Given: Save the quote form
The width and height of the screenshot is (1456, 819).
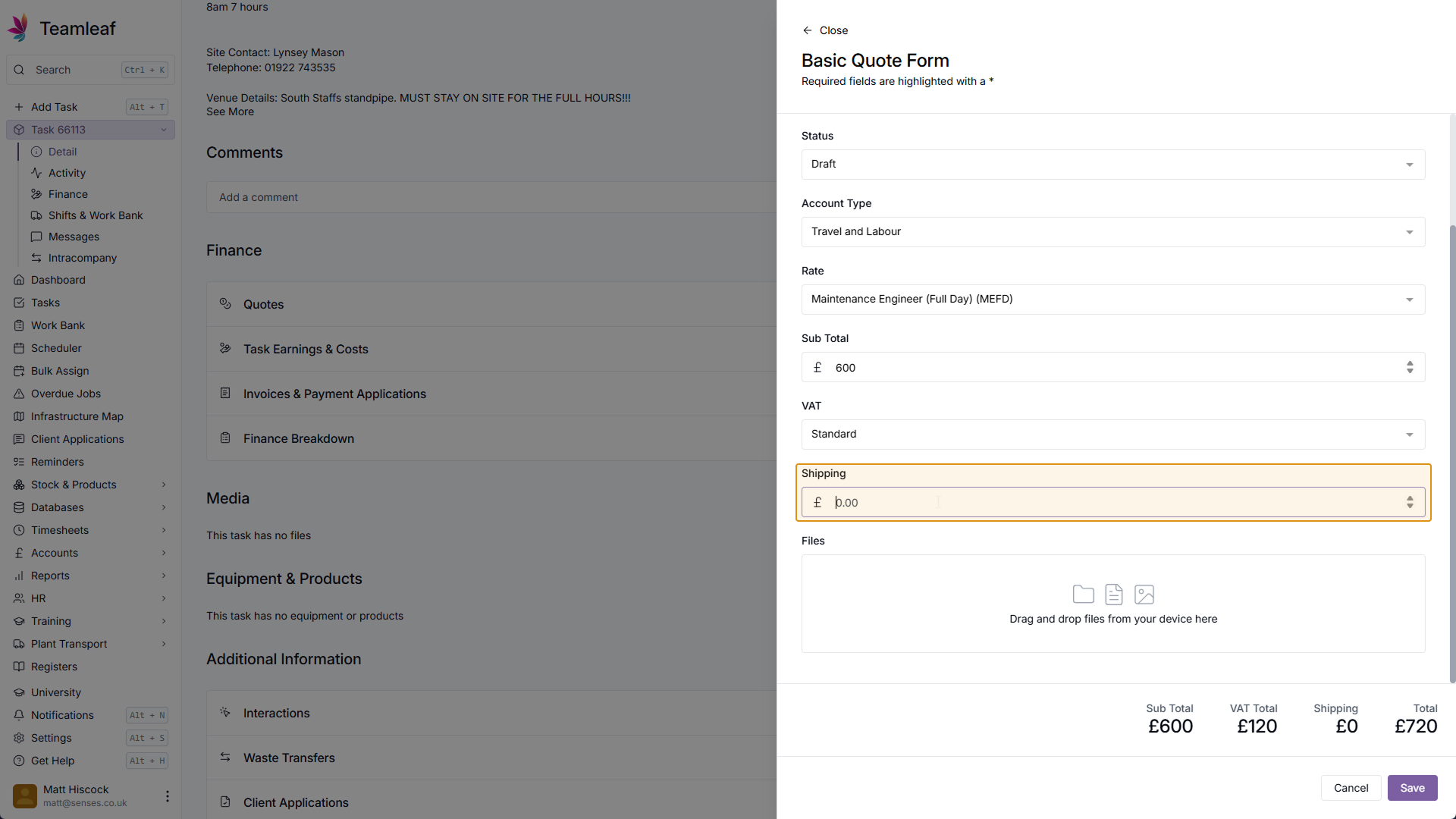Looking at the screenshot, I should pos(1411,788).
